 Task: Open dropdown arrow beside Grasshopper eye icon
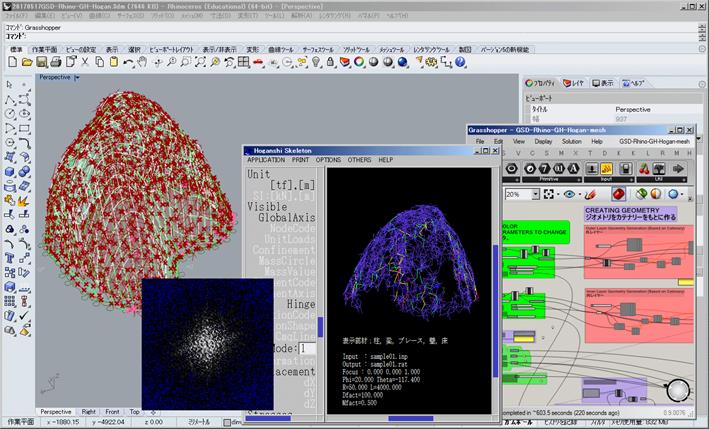tap(580, 195)
